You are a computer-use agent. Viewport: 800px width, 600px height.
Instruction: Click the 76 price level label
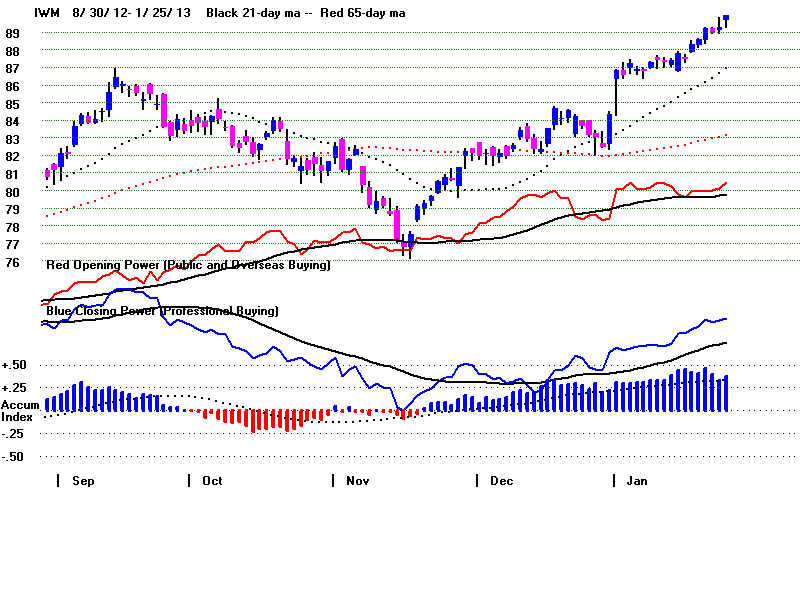tap(12, 263)
